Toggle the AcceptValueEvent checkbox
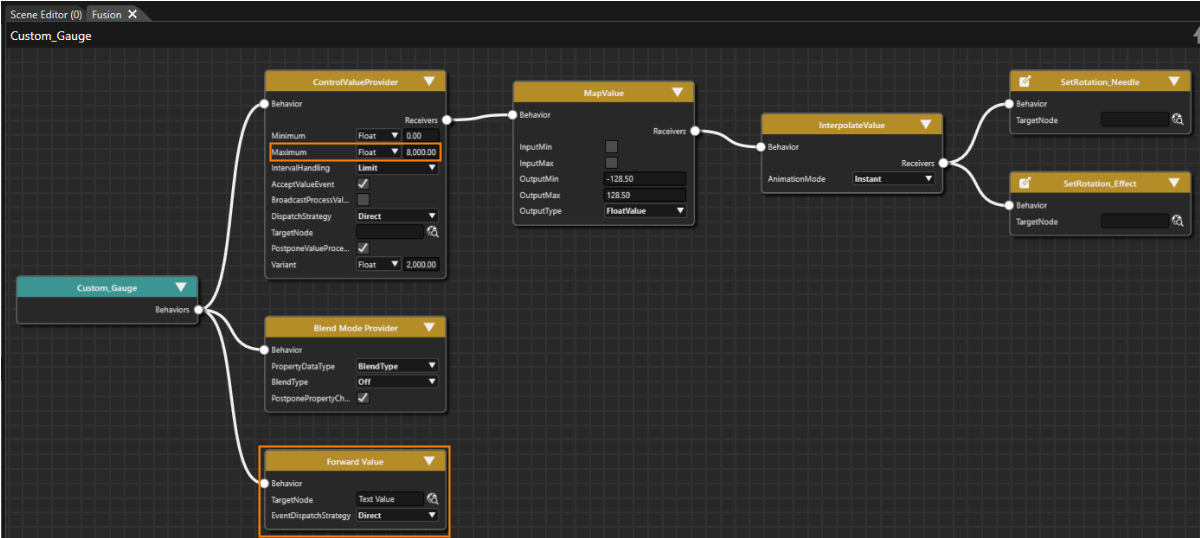 (363, 184)
